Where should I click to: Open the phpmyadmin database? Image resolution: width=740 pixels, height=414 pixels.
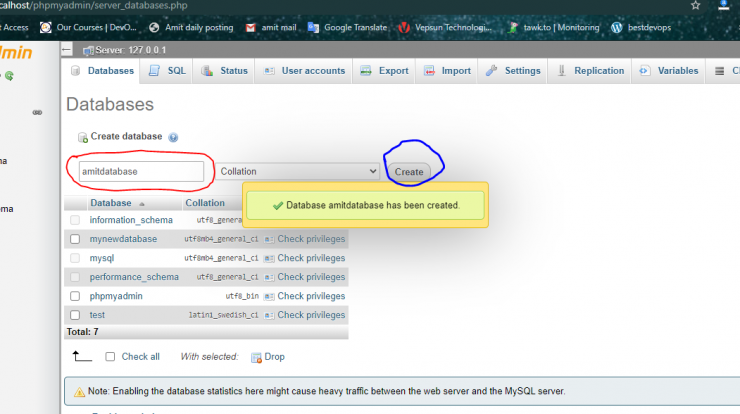pos(116,296)
